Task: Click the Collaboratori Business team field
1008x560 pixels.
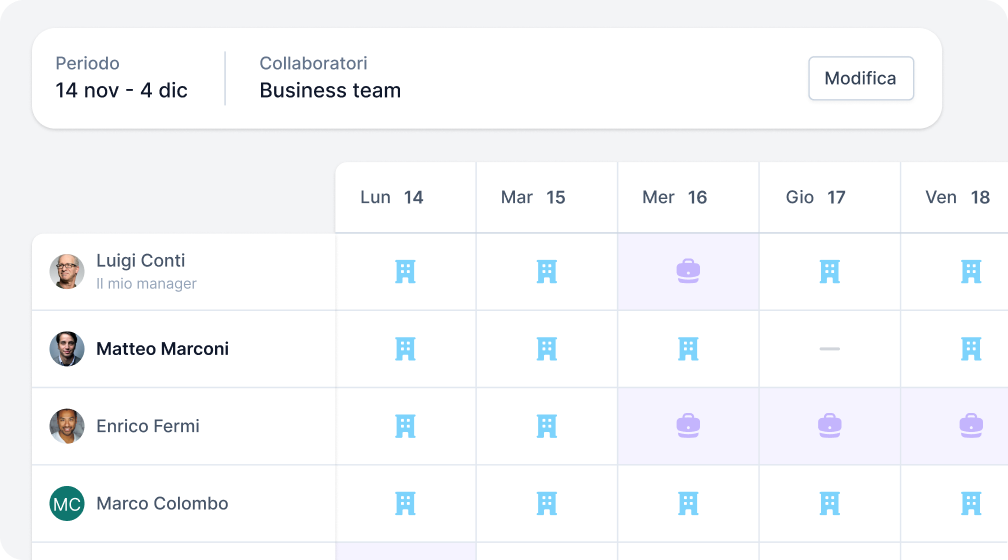Action: point(330,90)
